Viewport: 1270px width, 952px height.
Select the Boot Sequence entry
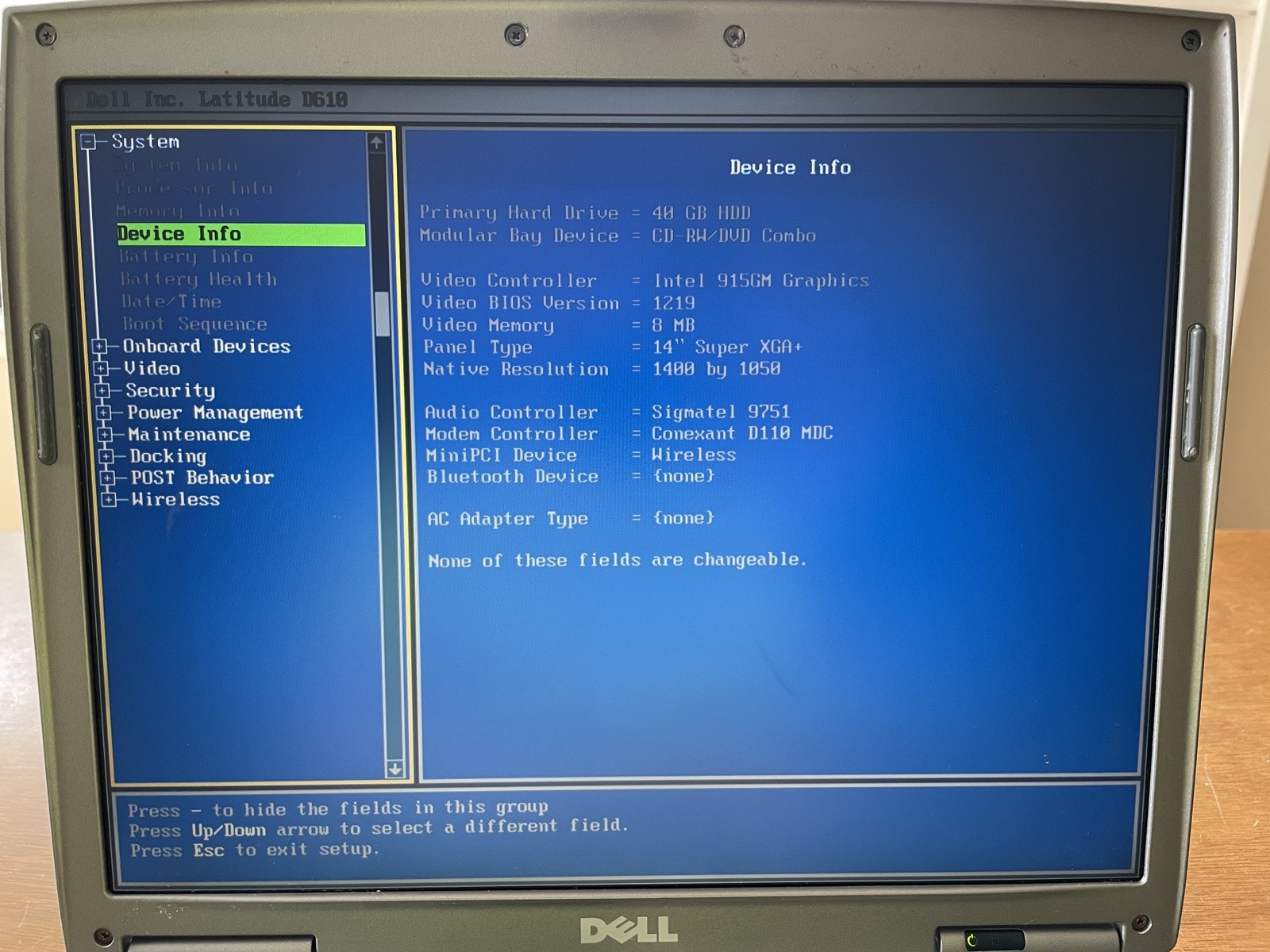point(195,324)
